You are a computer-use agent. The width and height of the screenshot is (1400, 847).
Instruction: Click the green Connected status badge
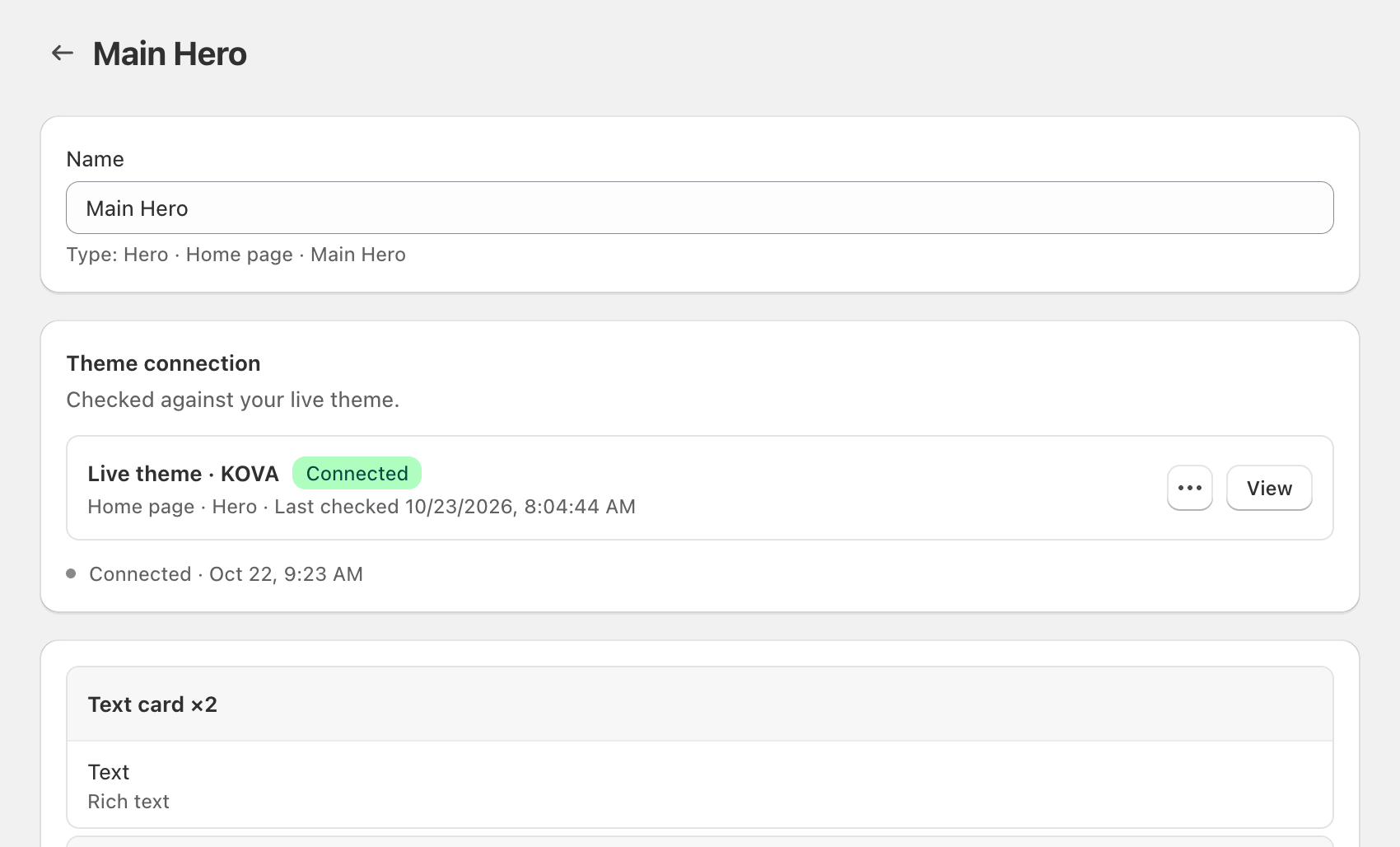357,473
